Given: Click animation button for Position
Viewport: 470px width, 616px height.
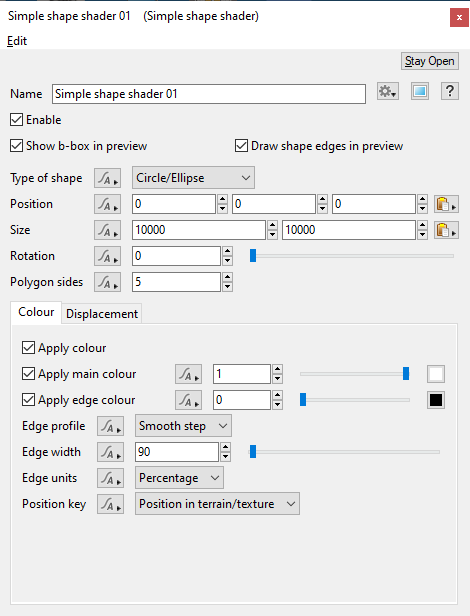Looking at the screenshot, I should [107, 204].
